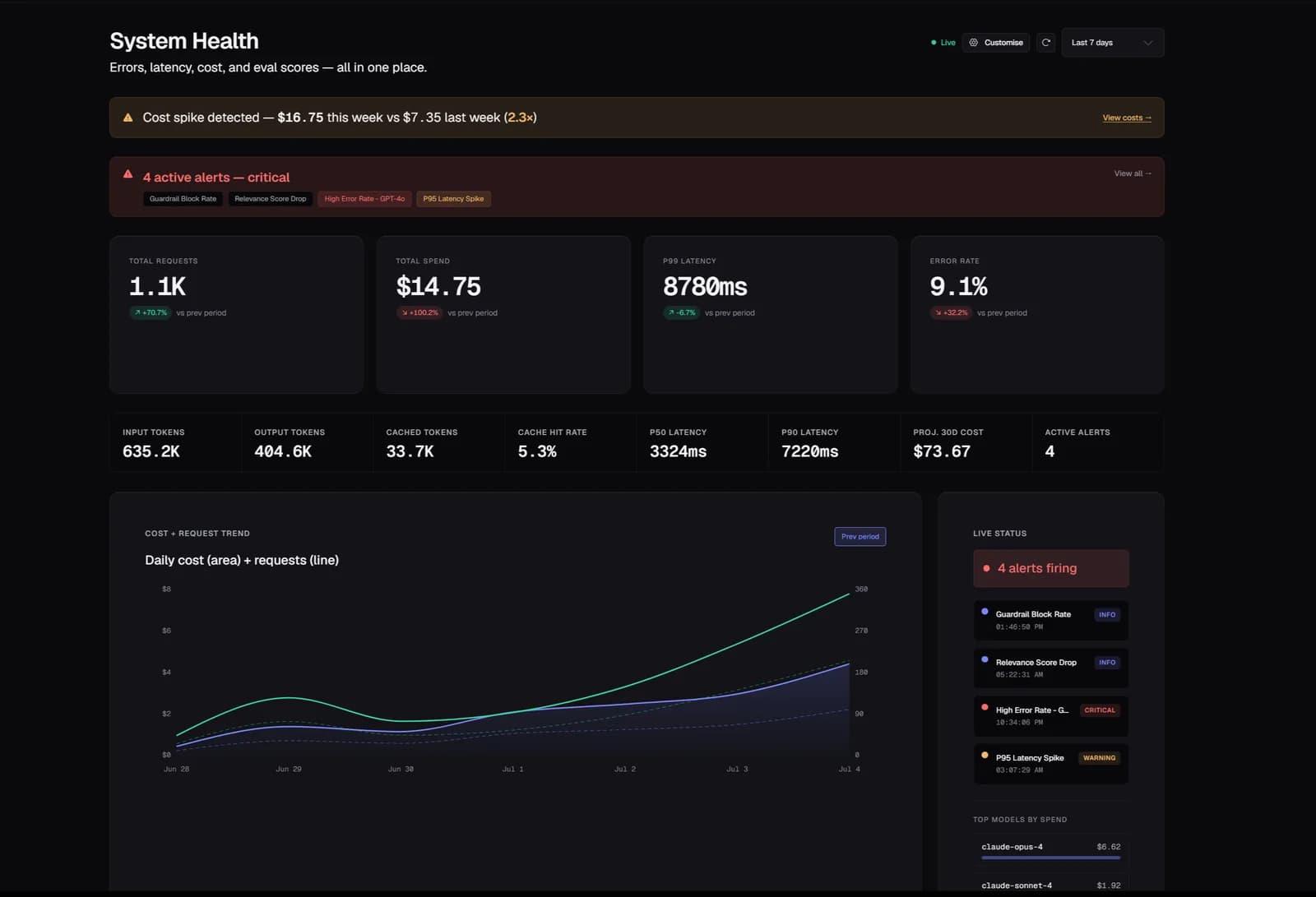Click the $16.75 amount in cost spike banner

coord(300,118)
